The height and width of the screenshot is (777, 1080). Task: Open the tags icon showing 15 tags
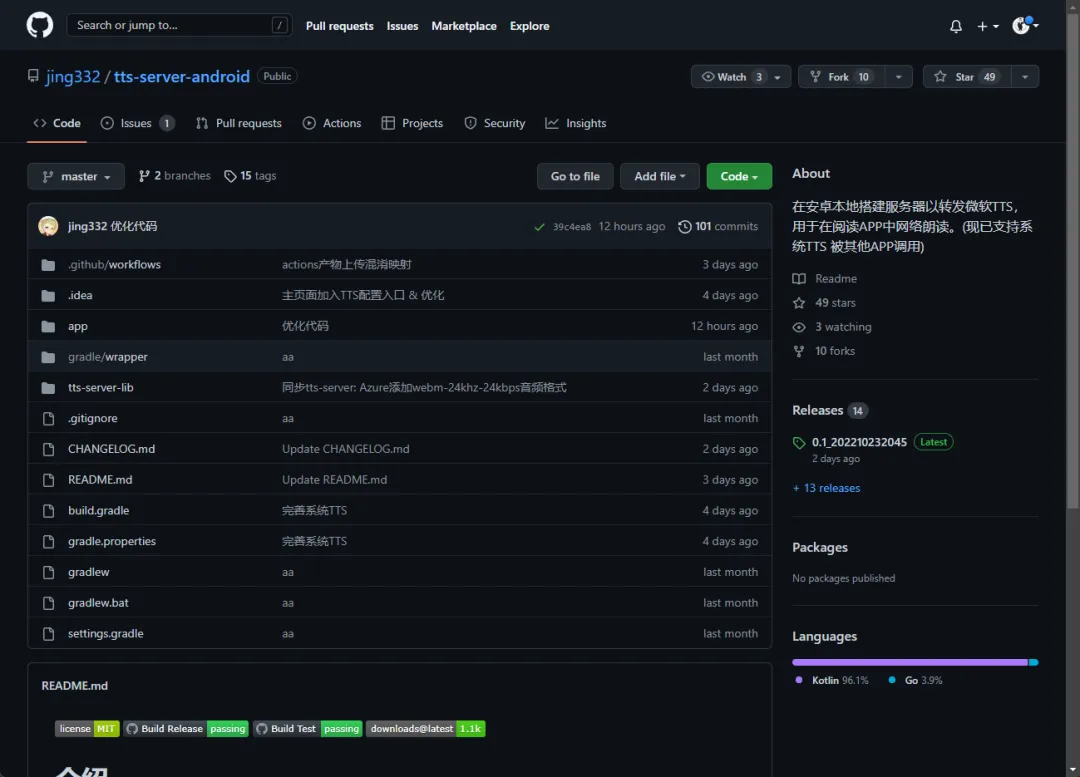tap(230, 176)
